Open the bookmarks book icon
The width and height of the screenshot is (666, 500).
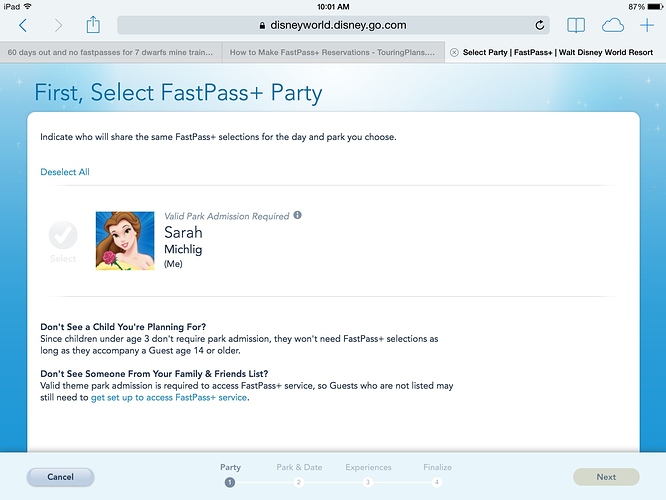(x=576, y=25)
